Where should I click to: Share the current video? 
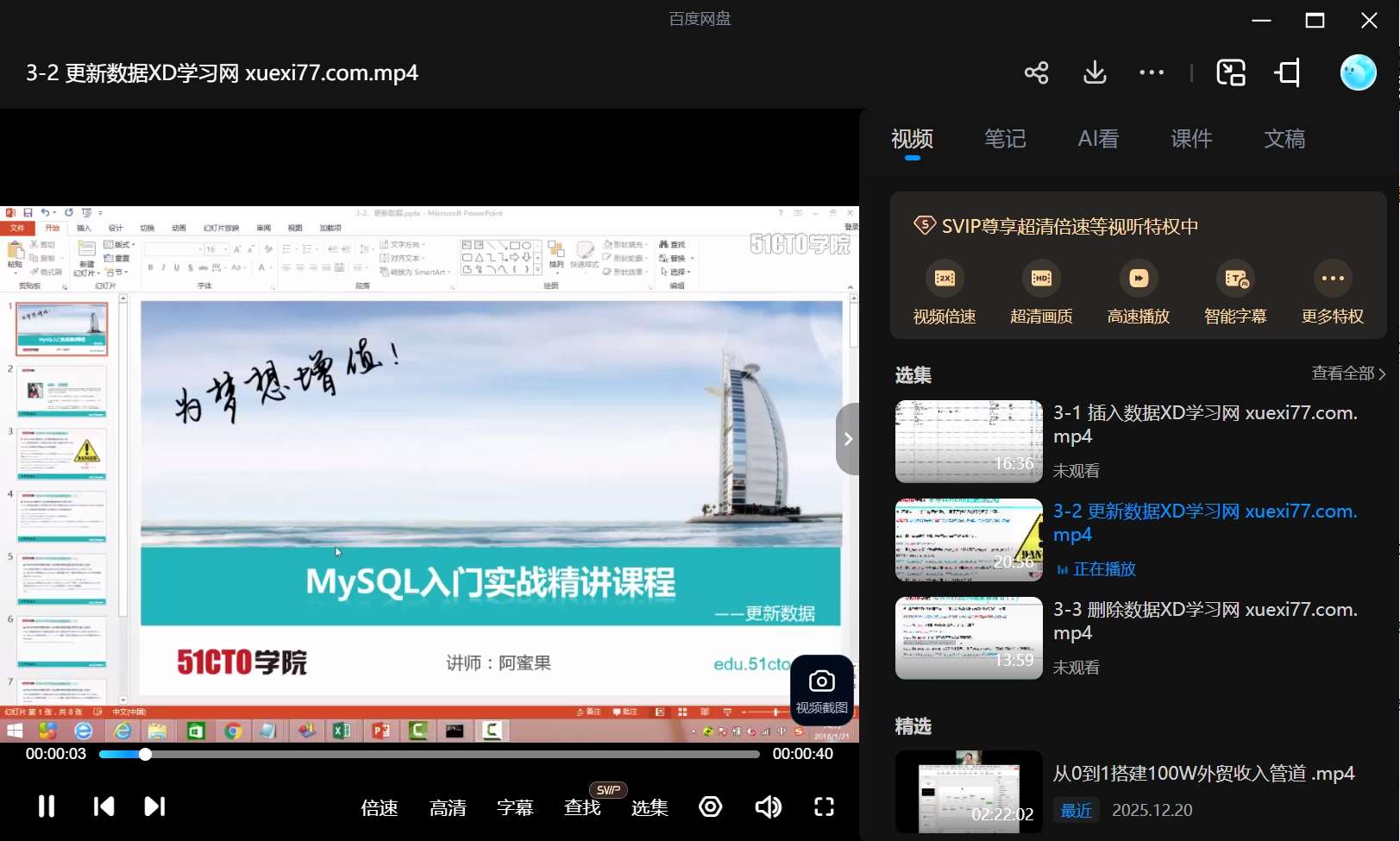click(1036, 72)
